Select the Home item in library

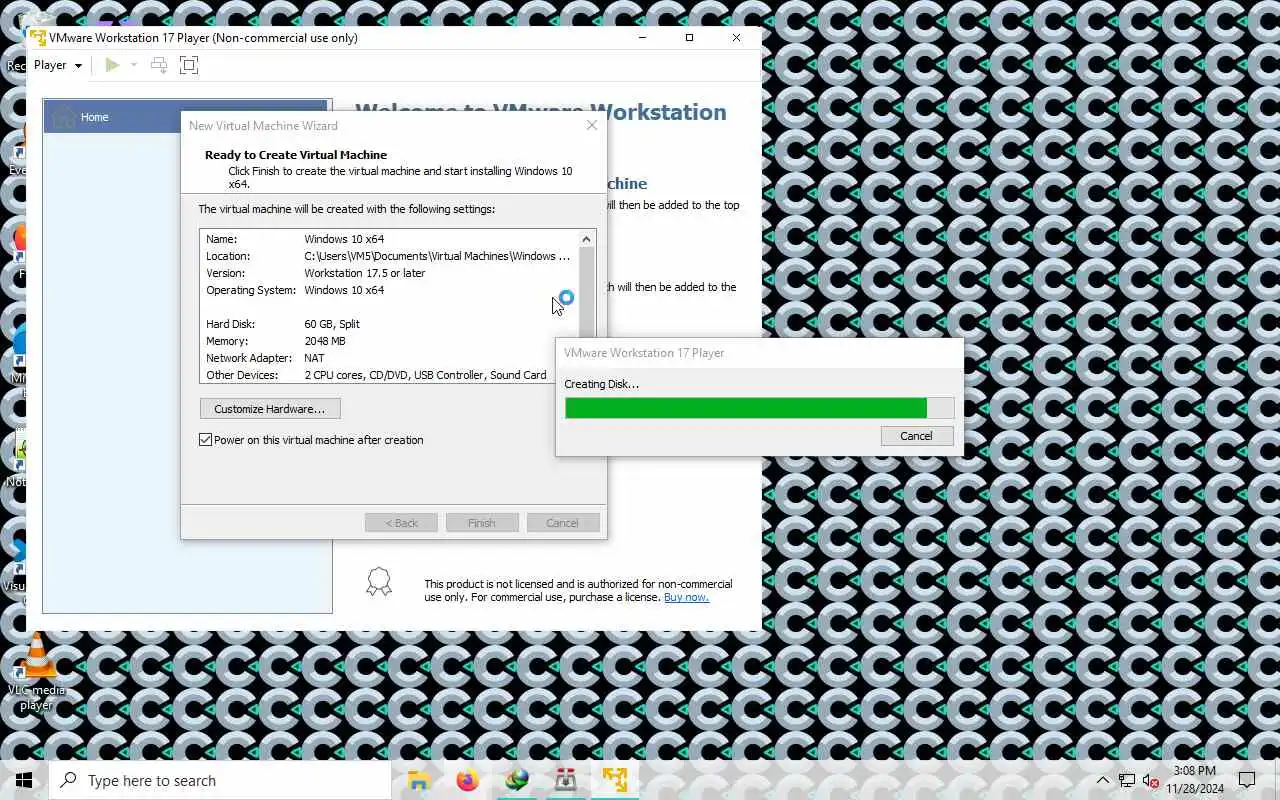[x=186, y=117]
